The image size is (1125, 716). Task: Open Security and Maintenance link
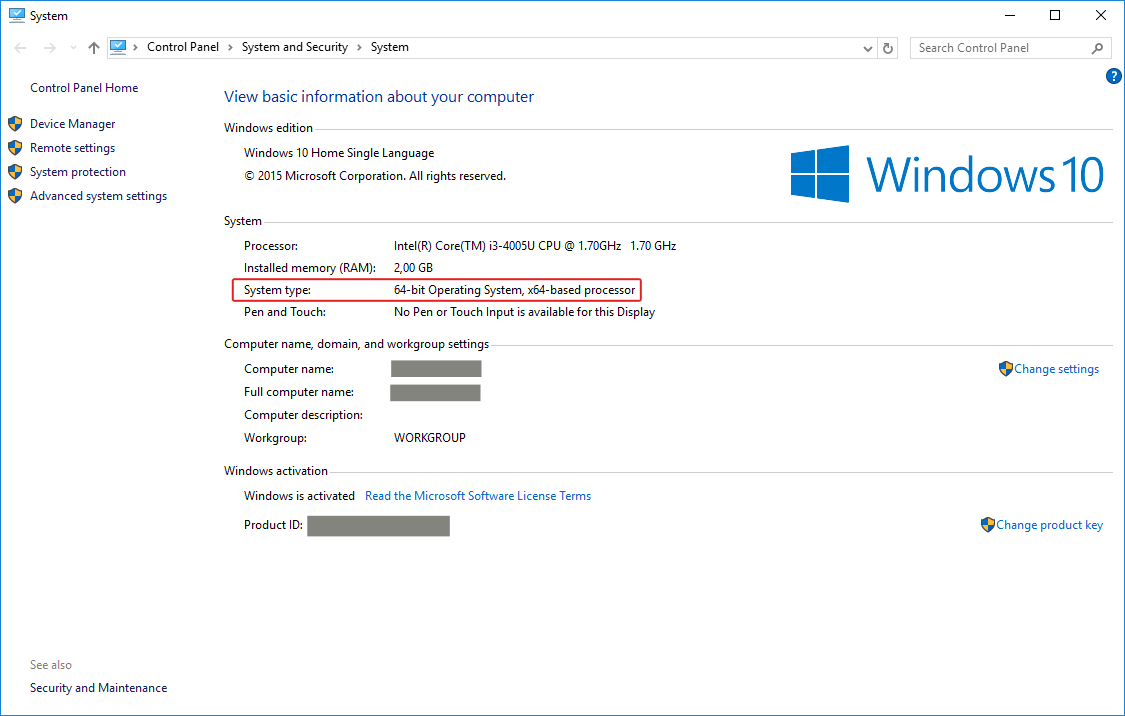click(x=98, y=687)
